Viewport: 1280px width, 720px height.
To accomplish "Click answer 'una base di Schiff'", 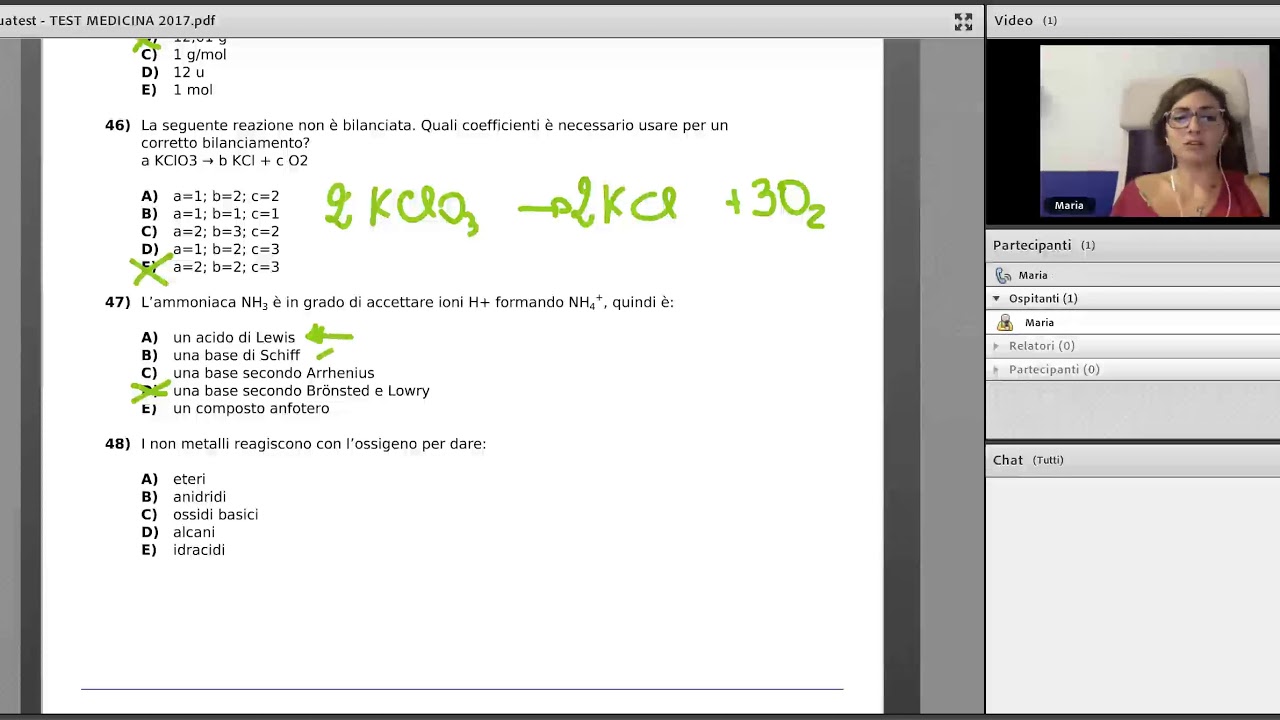I will 236,355.
